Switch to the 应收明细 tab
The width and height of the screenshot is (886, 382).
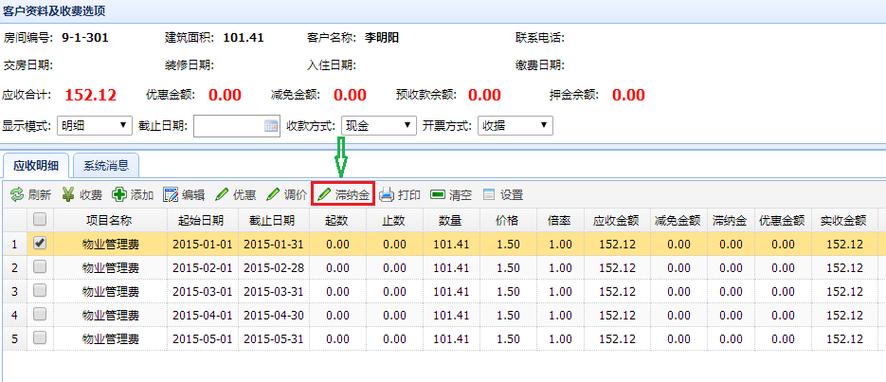[36, 166]
